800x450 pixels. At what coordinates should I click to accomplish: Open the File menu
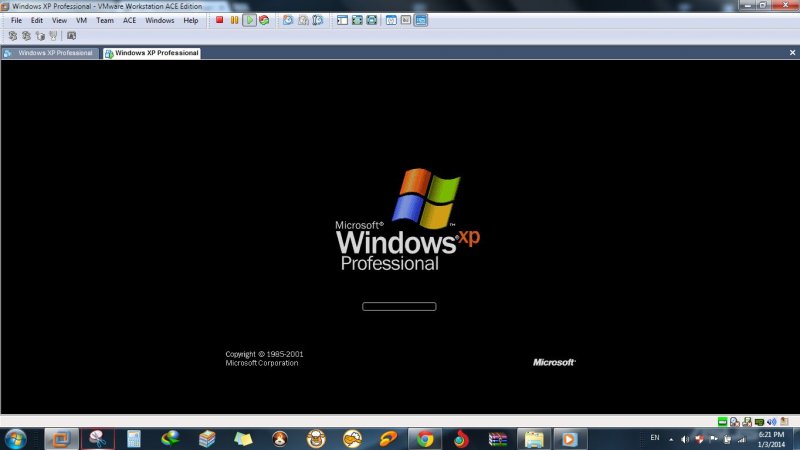16,20
